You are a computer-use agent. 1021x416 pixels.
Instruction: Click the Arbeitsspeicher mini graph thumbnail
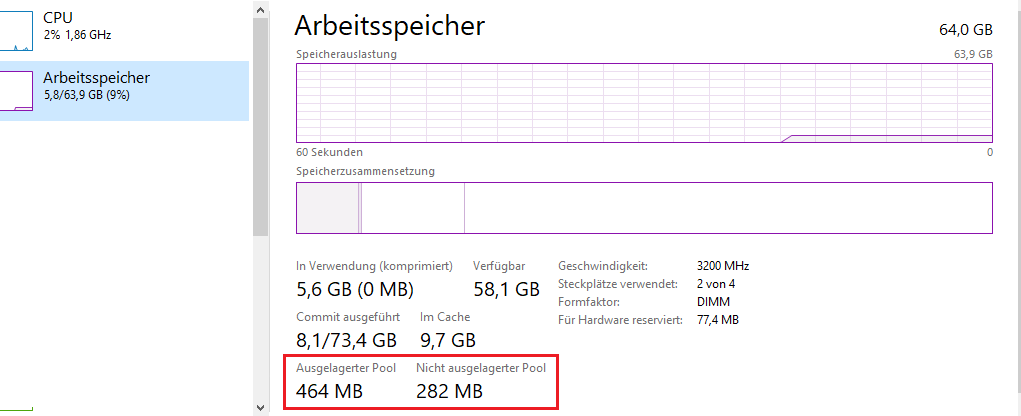[16, 91]
